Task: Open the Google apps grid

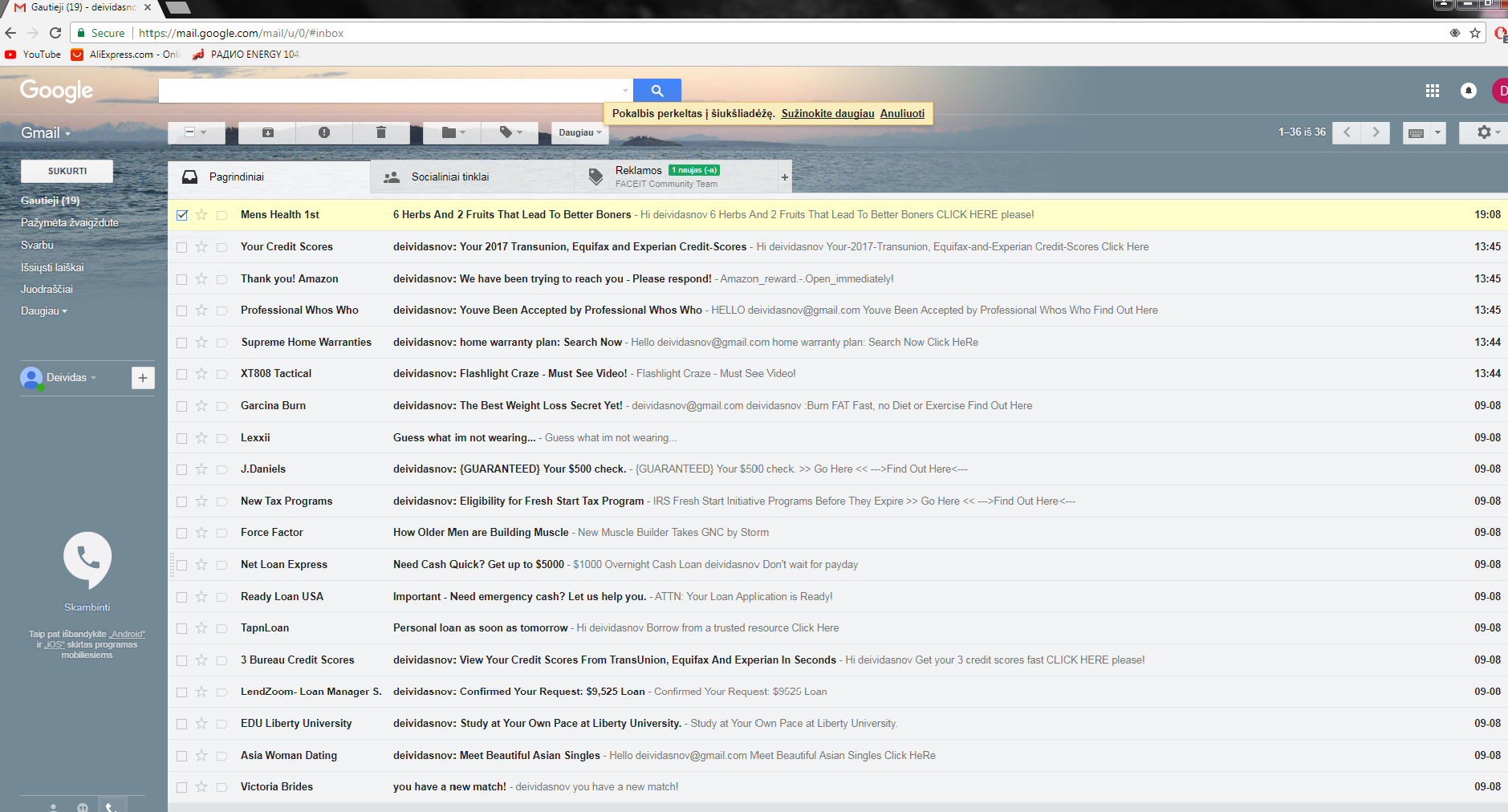Action: (1432, 91)
